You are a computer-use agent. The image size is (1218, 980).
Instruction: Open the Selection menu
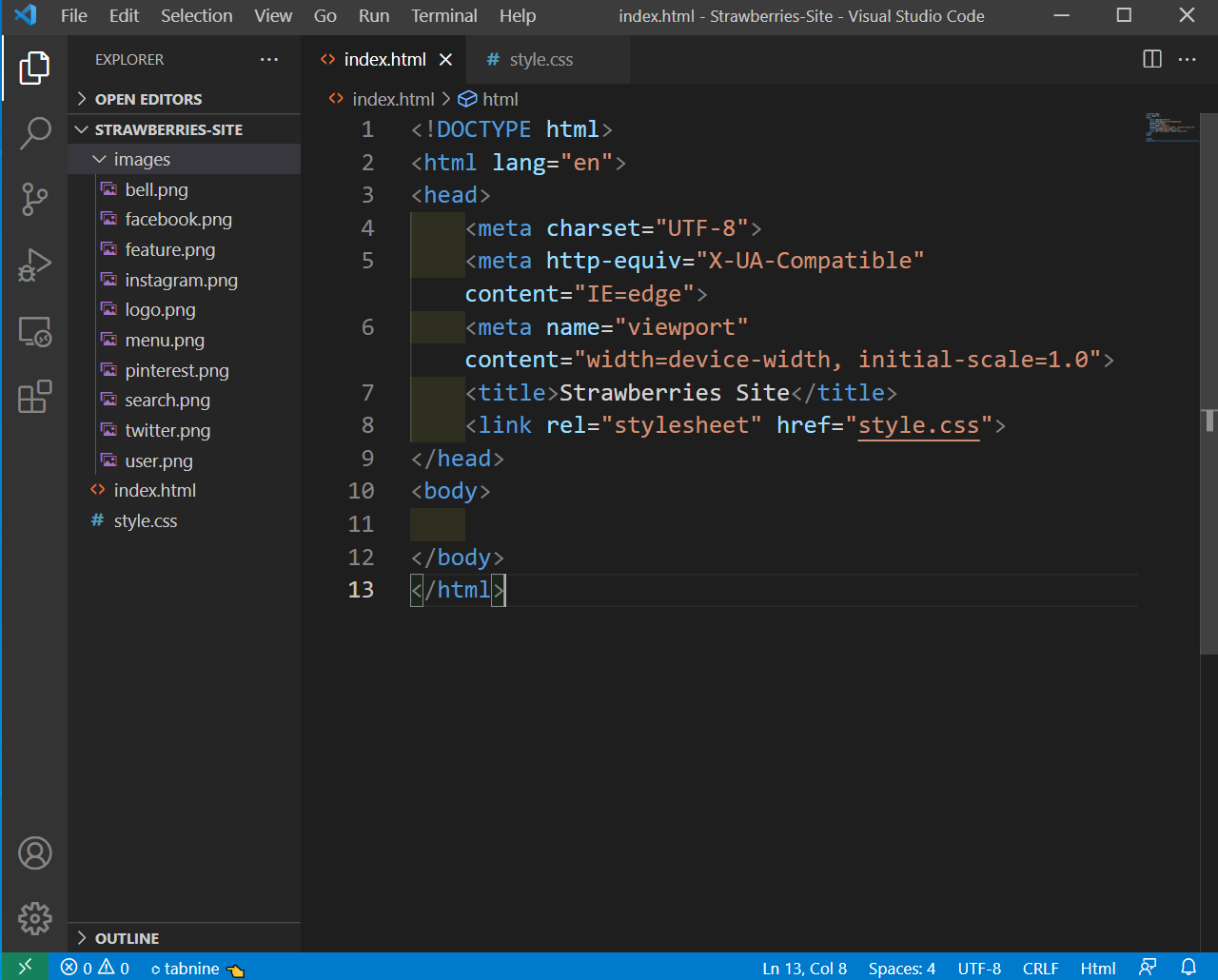(x=196, y=15)
